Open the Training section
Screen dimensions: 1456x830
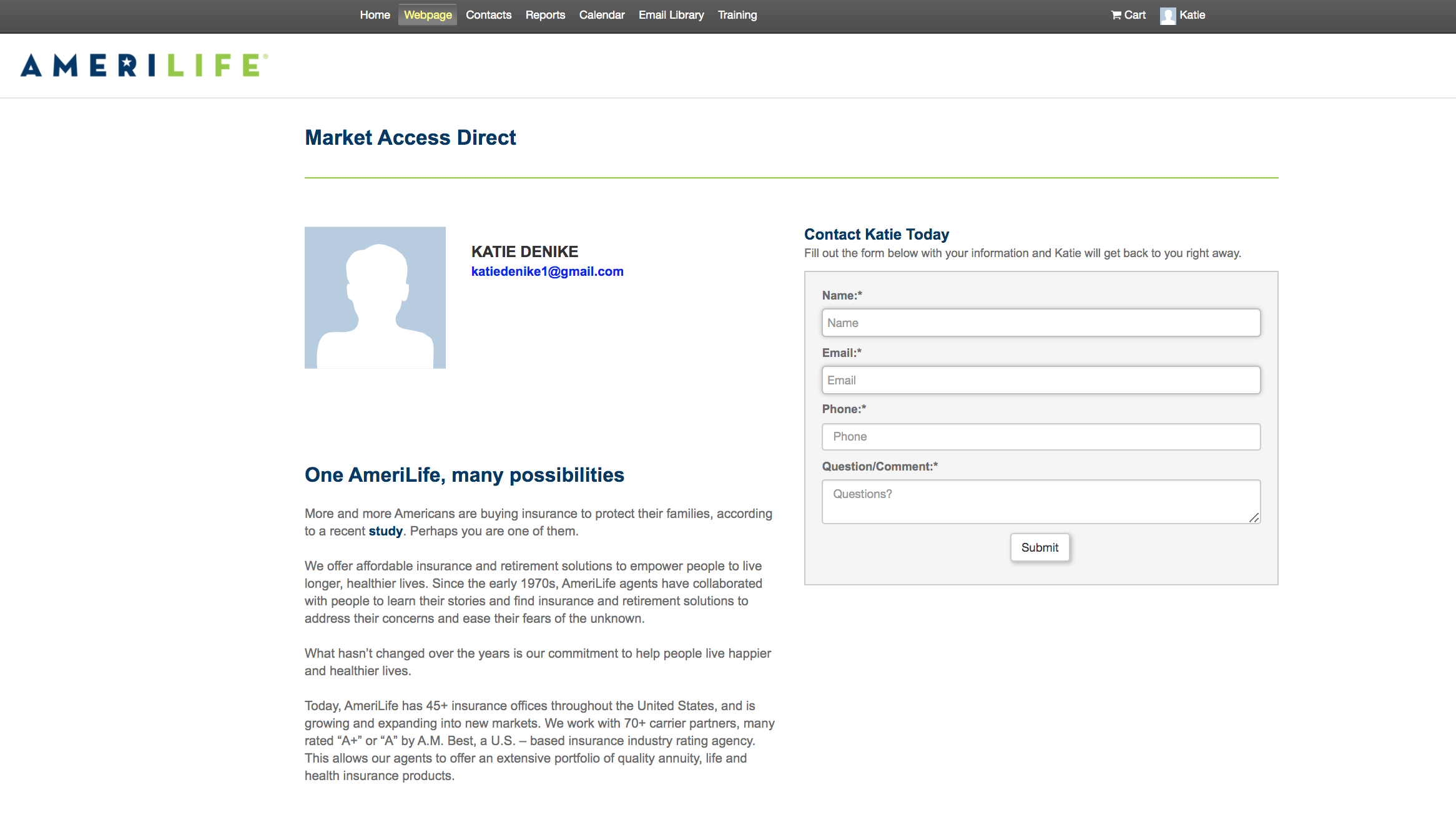point(737,15)
